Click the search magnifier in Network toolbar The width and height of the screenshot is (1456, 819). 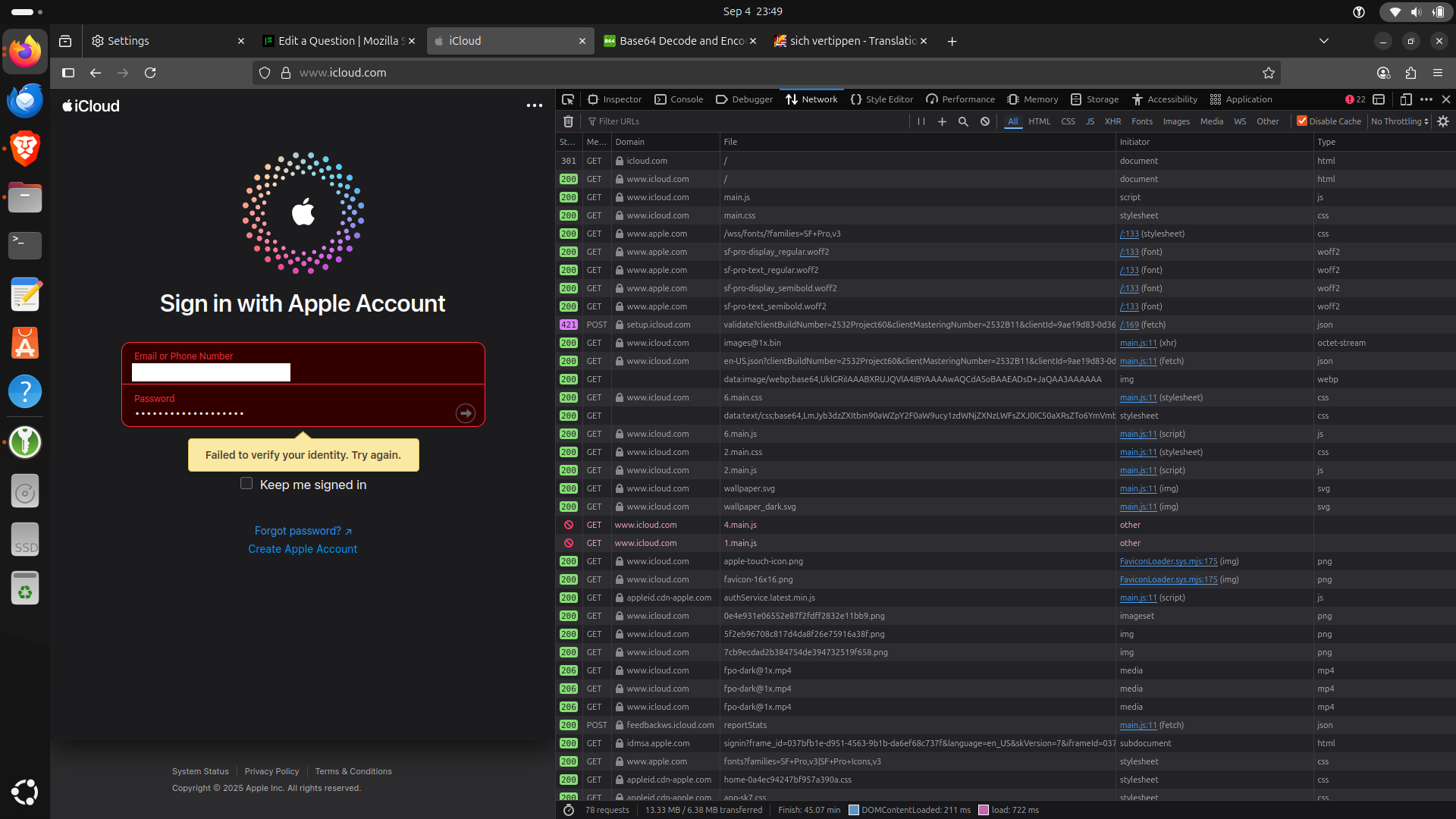click(963, 121)
